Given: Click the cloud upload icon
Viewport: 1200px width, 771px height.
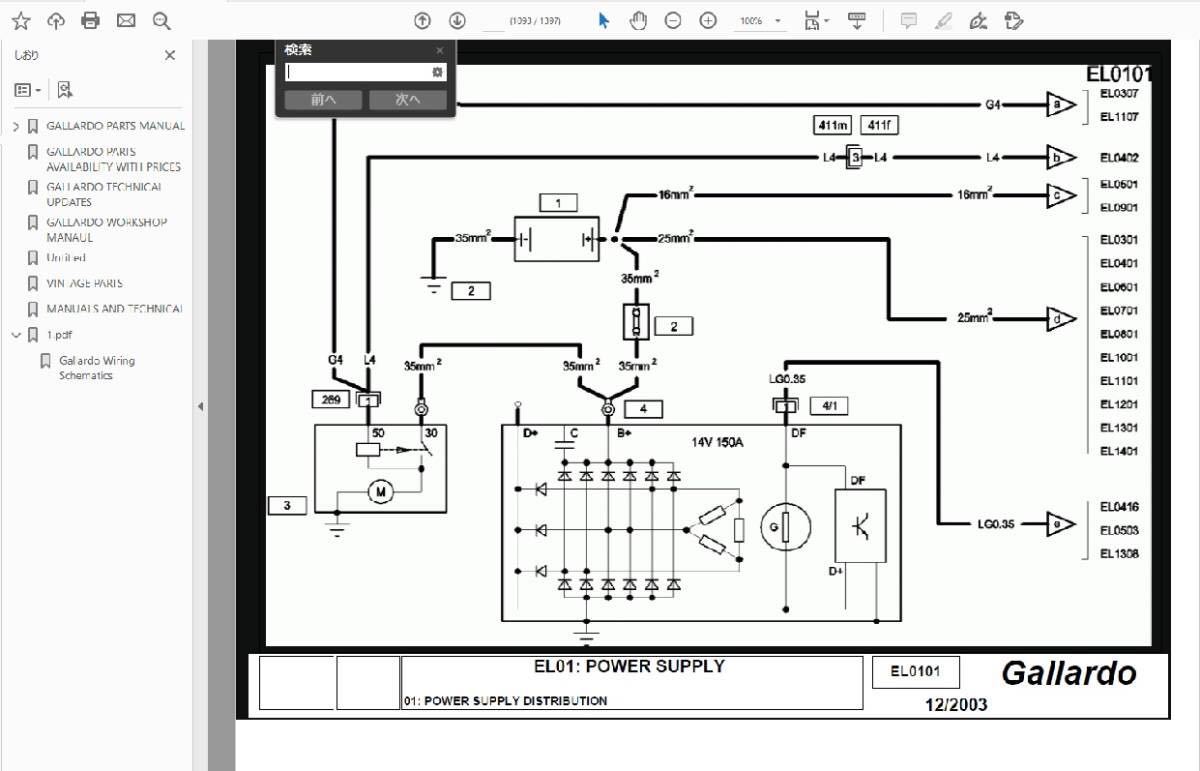Looking at the screenshot, I should pos(56,20).
